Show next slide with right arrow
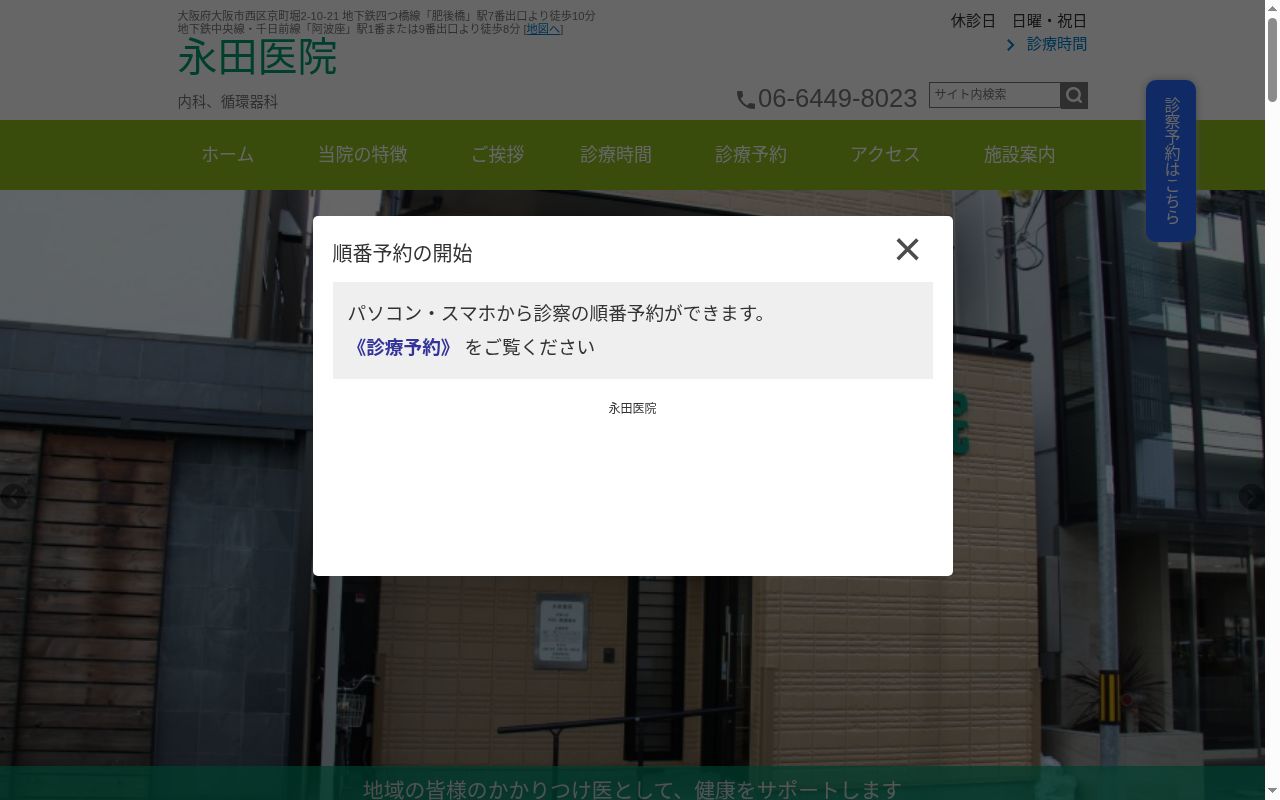 [1252, 497]
